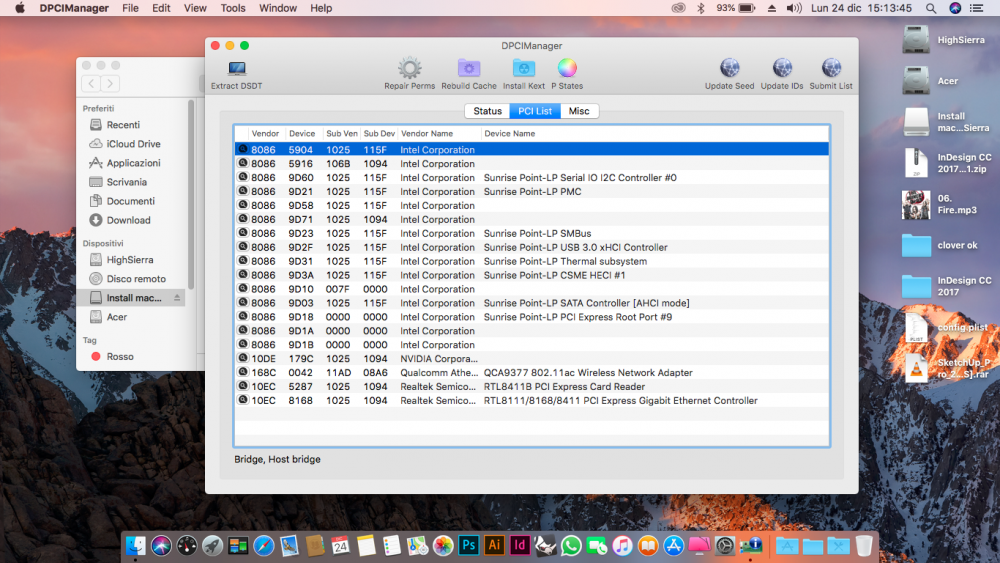Click the Sub Ven column header

click(342, 134)
